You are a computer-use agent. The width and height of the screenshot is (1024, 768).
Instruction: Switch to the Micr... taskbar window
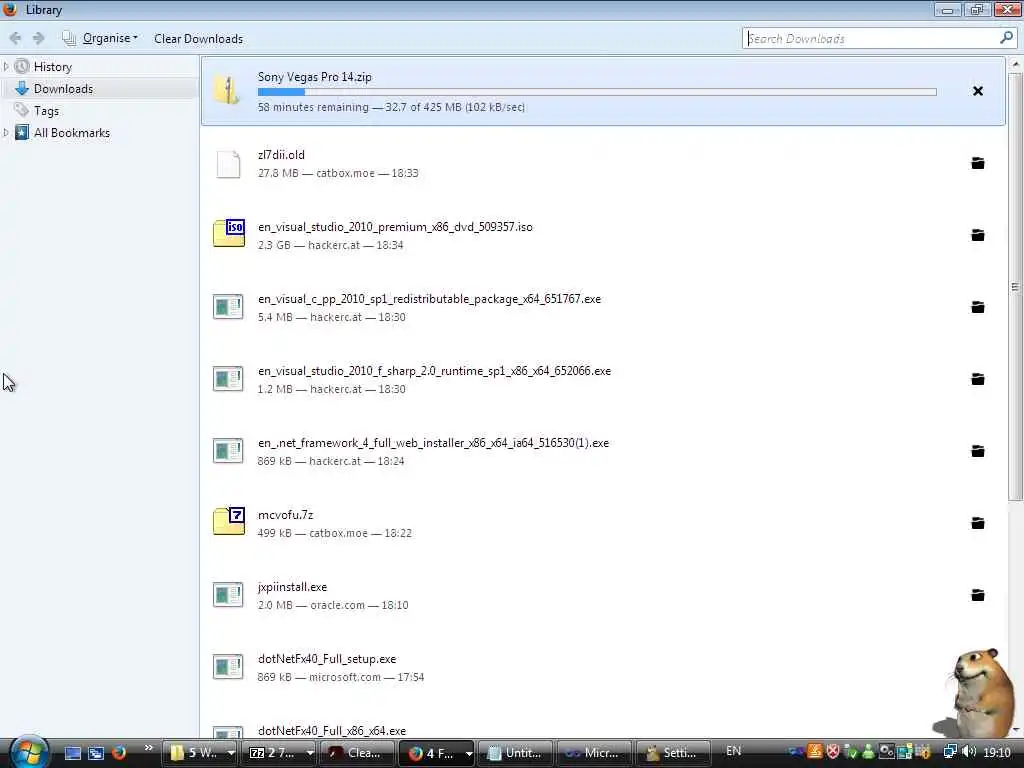pyautogui.click(x=594, y=753)
